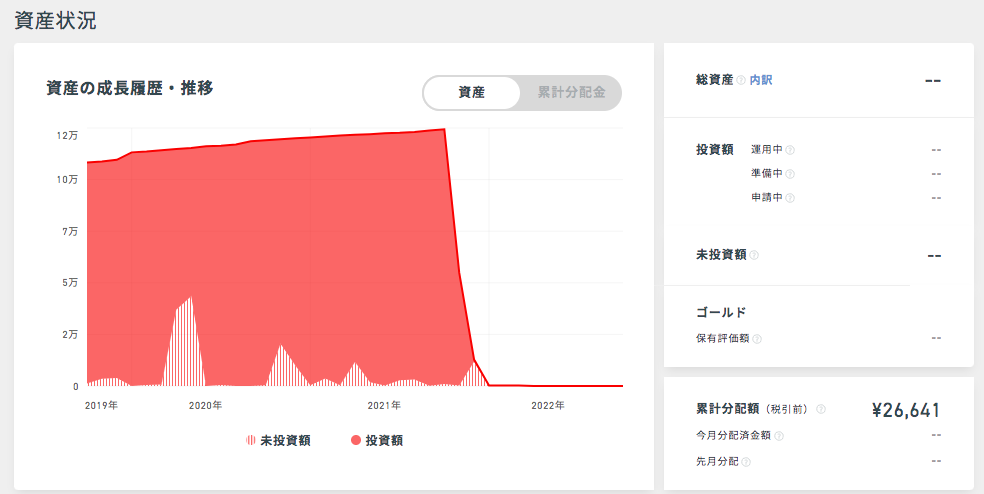This screenshot has height=494, width=984.
Task: Toggle 投資額 legend entry in chart
Action: pyautogui.click(x=377, y=441)
